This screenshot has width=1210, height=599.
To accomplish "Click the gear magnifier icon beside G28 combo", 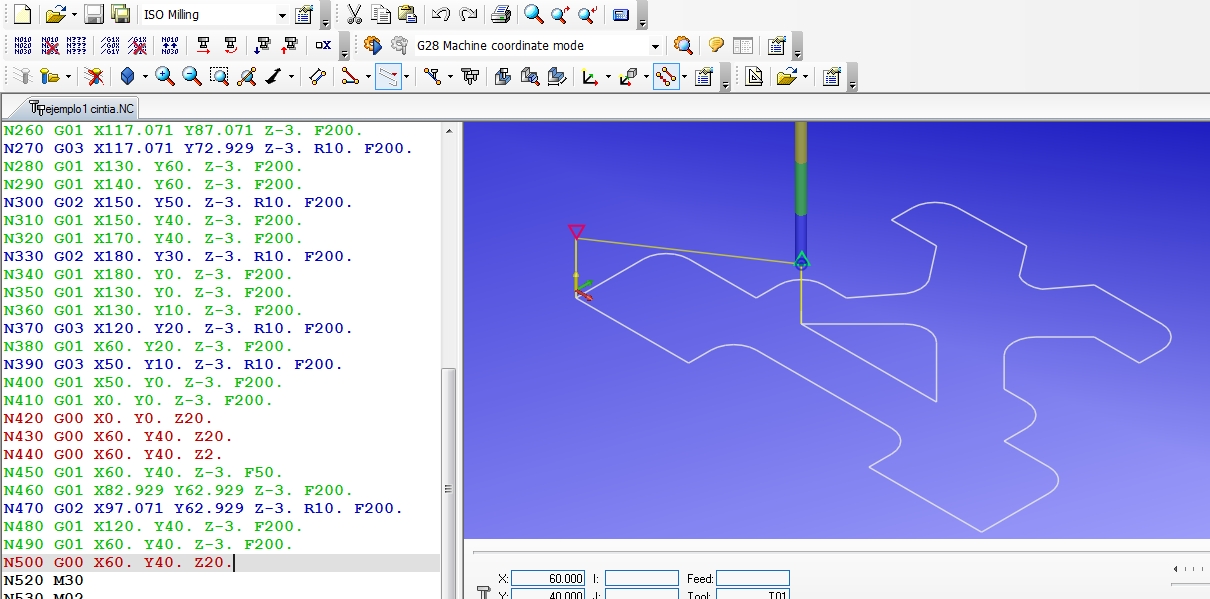I will [x=683, y=45].
